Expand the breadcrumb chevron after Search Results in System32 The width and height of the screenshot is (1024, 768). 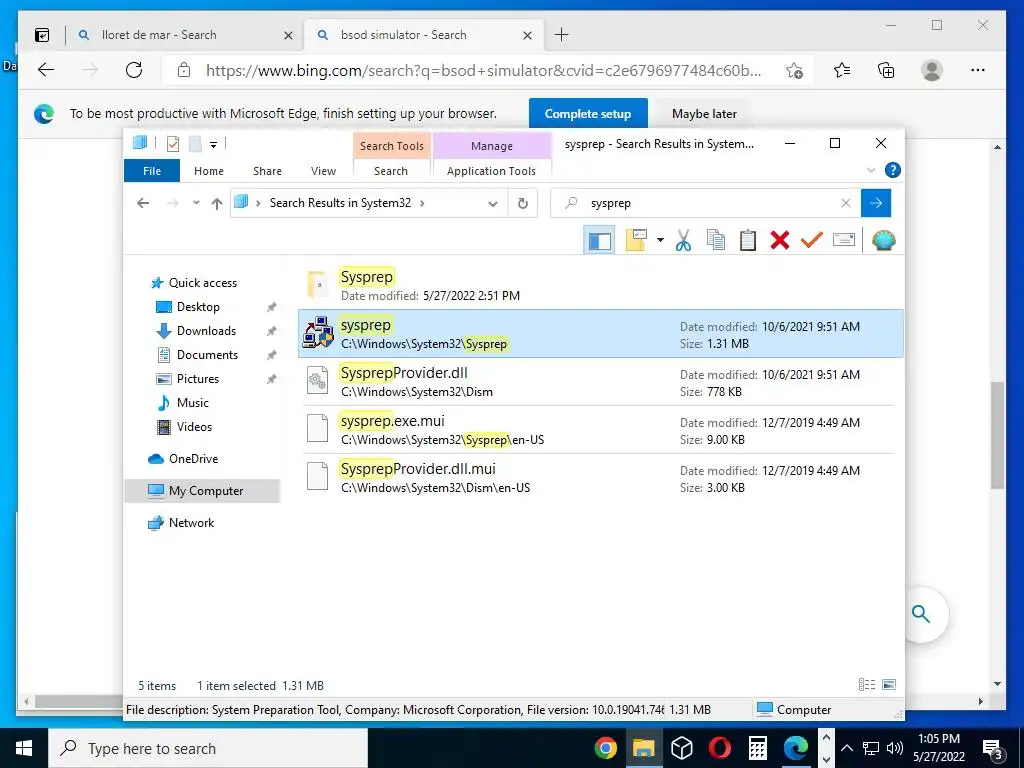click(422, 203)
